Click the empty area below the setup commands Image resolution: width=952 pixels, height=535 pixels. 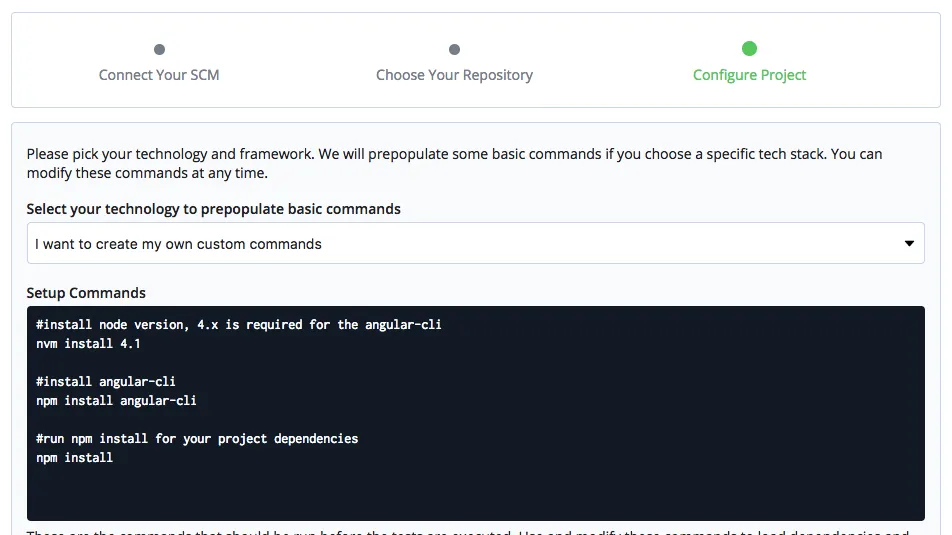(475, 495)
